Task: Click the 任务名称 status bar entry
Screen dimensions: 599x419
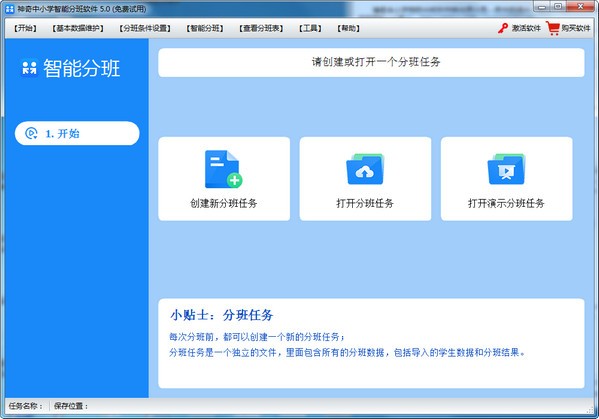Action: (26, 406)
